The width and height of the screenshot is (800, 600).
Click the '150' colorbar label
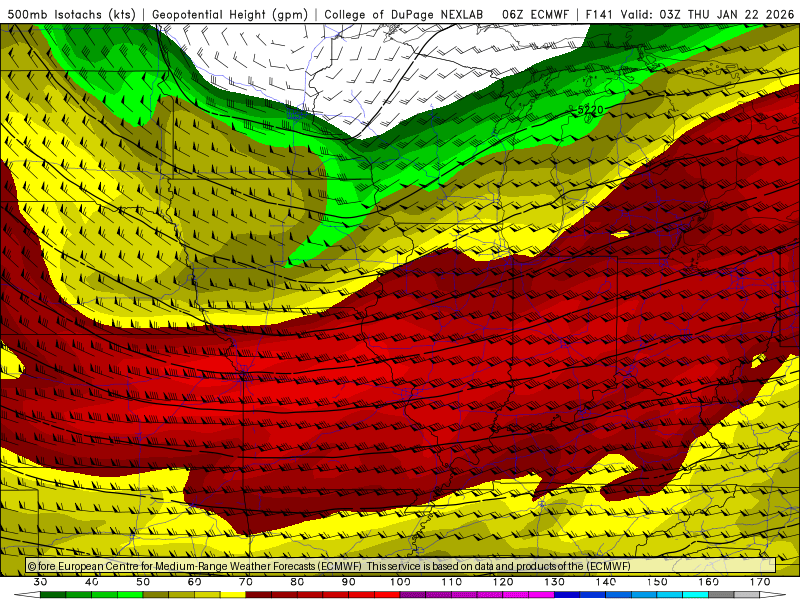657,582
